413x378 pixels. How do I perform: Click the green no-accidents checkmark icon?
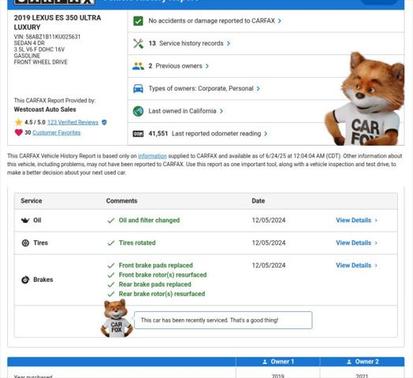coord(138,21)
